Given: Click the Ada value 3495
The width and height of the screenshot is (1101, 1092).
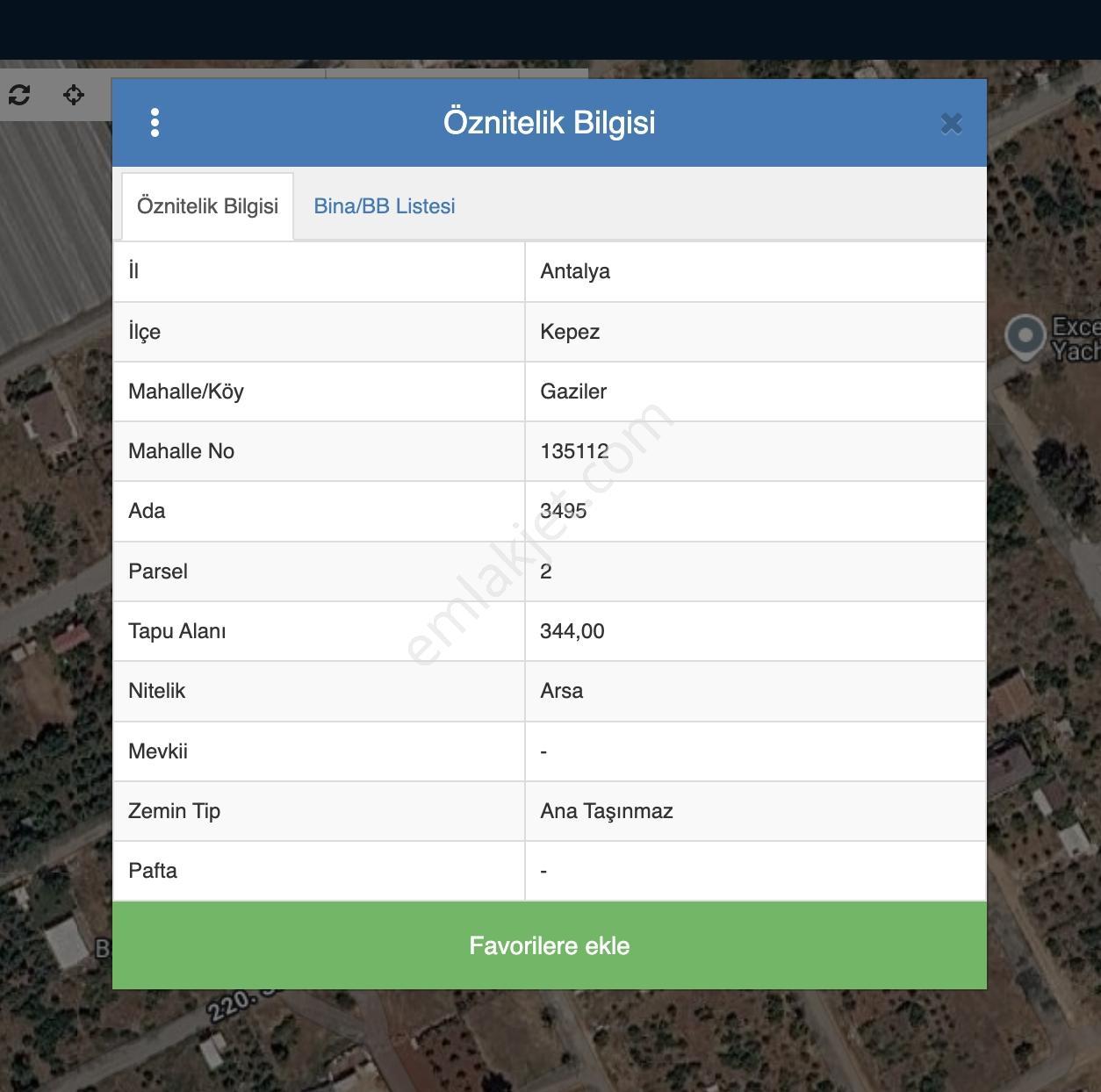Looking at the screenshot, I should [563, 511].
